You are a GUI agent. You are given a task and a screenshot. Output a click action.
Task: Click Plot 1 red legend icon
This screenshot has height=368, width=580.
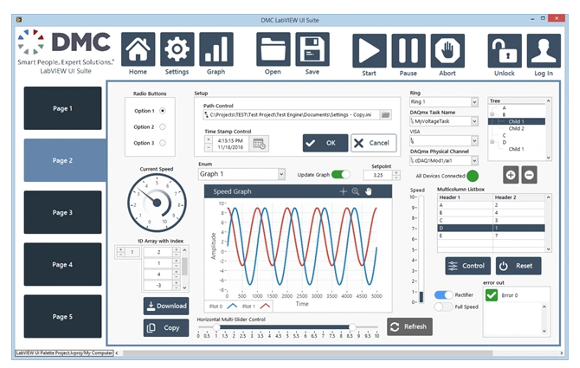tap(265, 306)
